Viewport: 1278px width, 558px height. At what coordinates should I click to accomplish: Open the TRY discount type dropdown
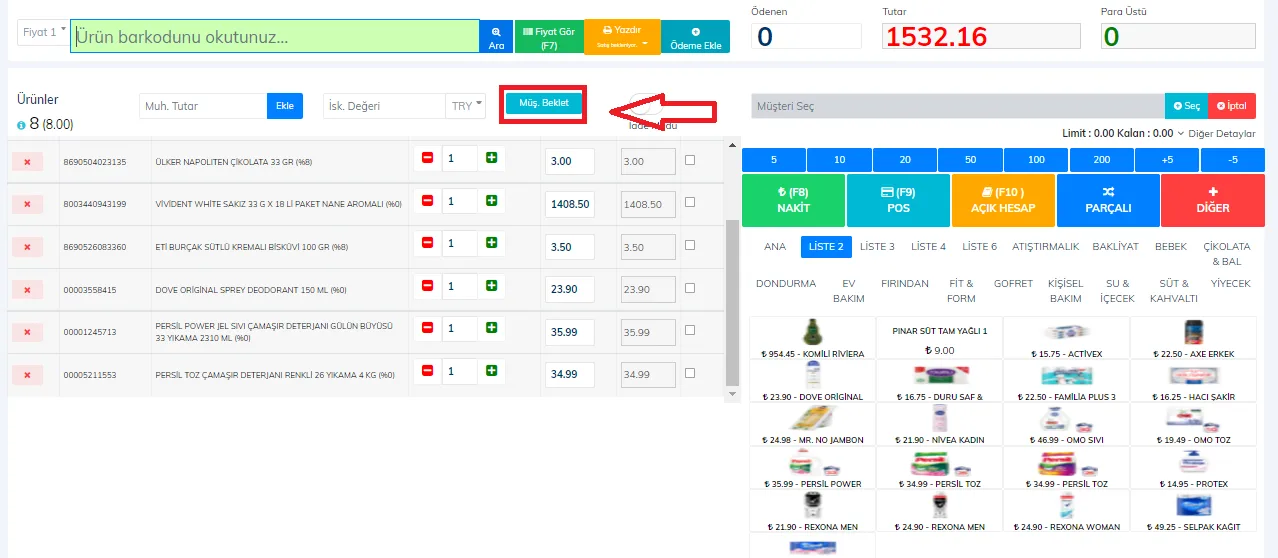(x=466, y=105)
